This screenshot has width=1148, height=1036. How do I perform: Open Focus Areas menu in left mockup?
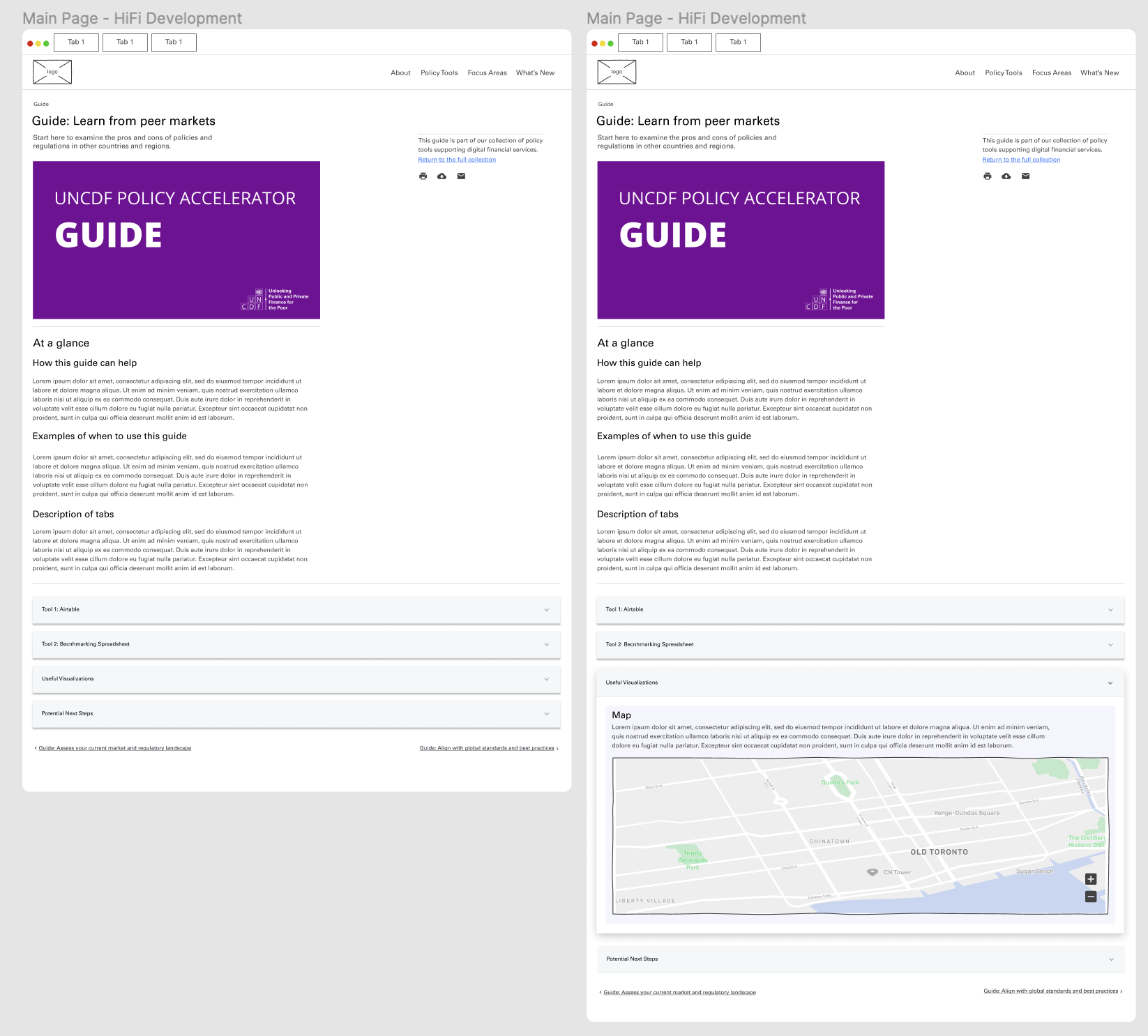(488, 73)
